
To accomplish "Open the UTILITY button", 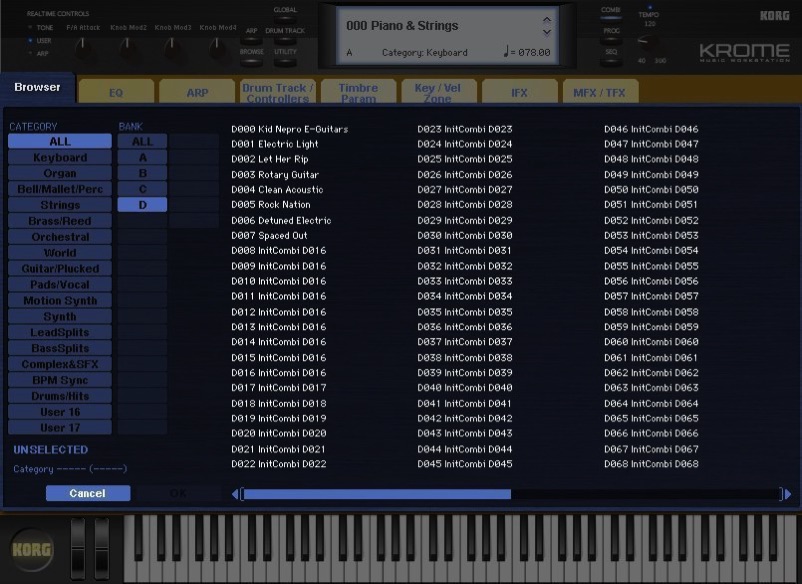I will point(285,62).
